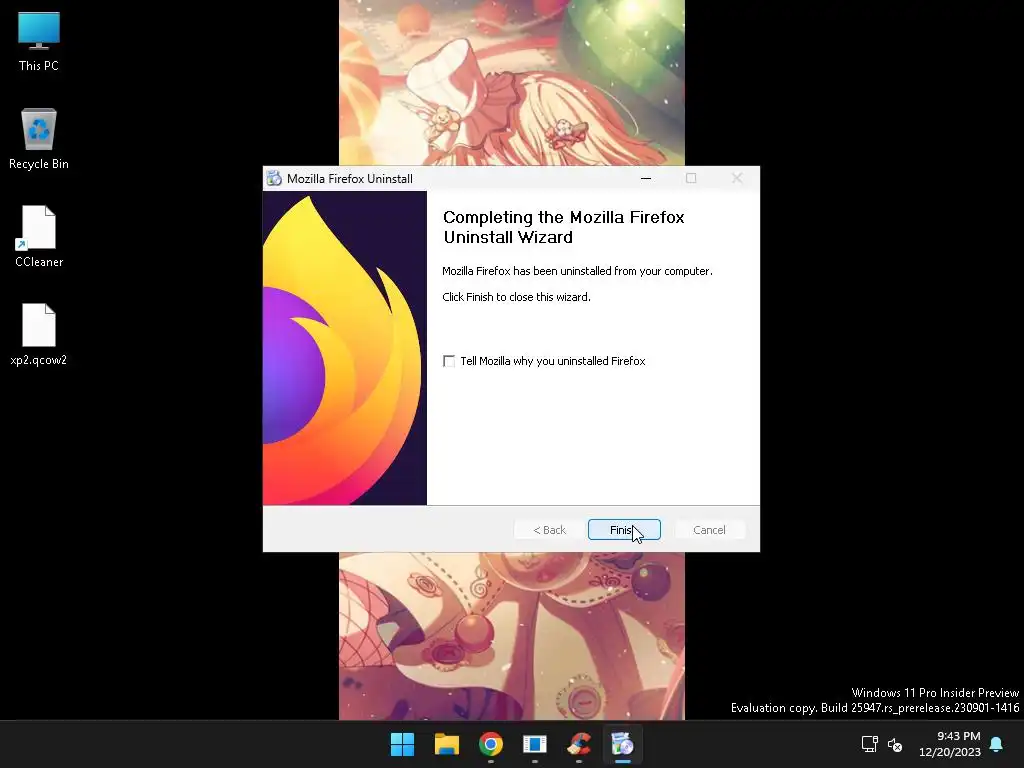
Task: Open the notification bell in system tray
Action: click(x=996, y=744)
